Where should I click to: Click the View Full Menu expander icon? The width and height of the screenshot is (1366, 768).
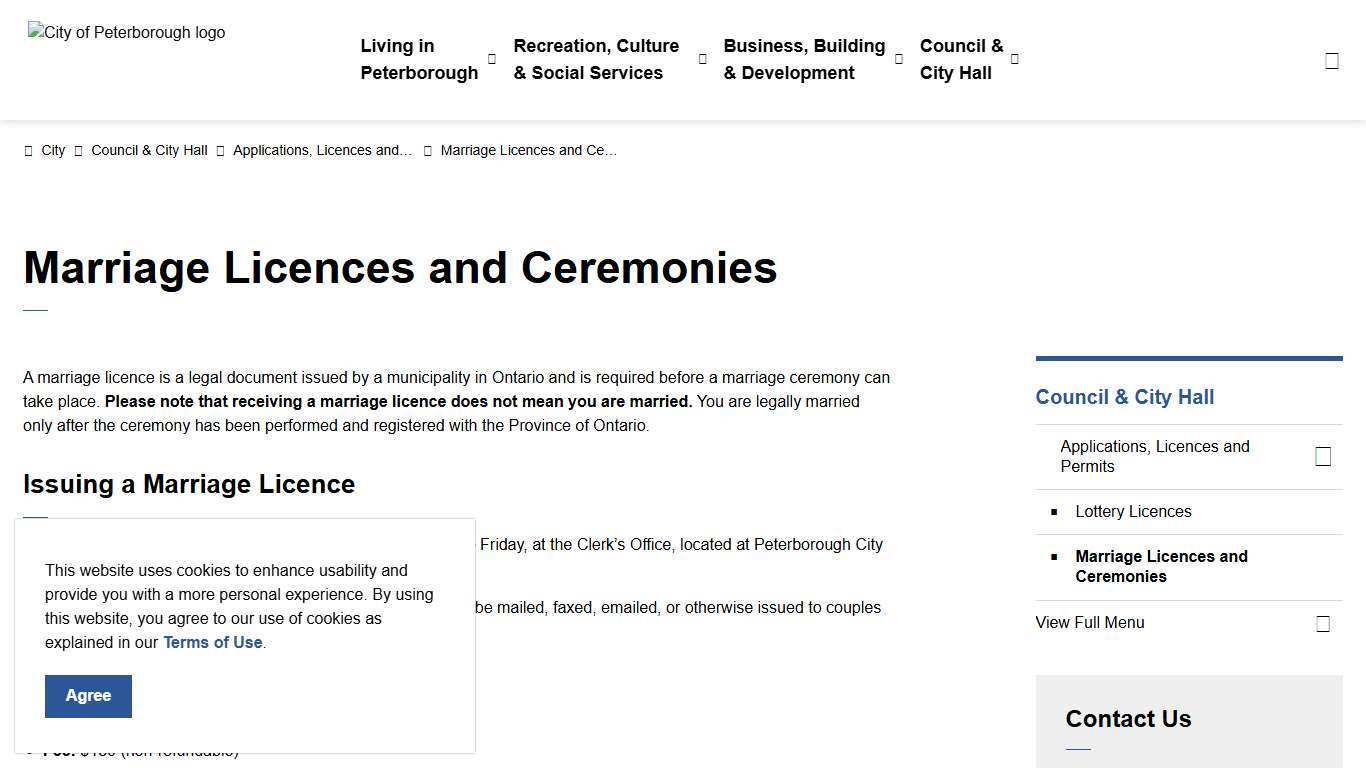click(1323, 622)
